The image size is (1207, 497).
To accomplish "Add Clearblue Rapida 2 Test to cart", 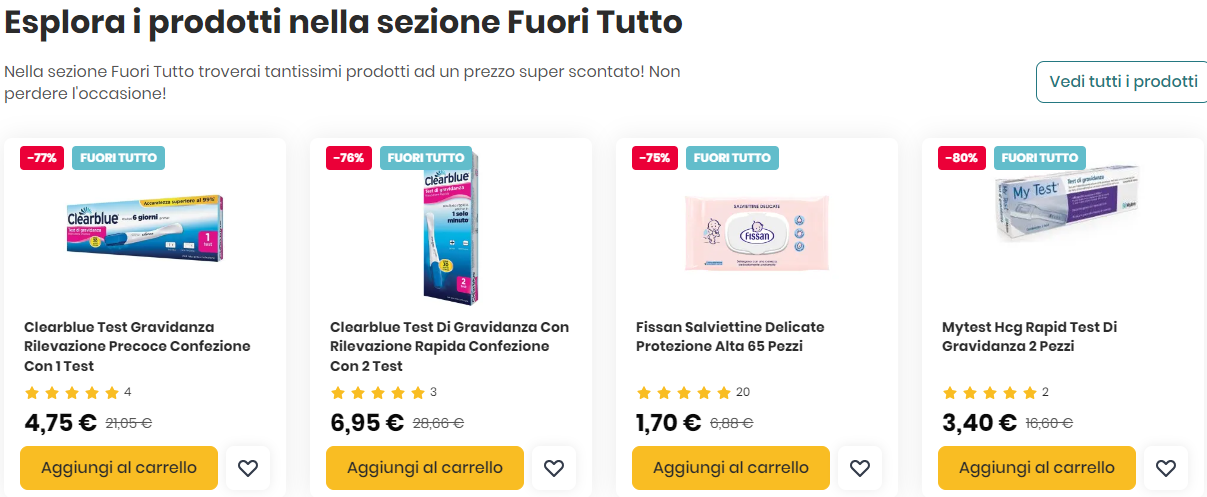I will coord(424,468).
